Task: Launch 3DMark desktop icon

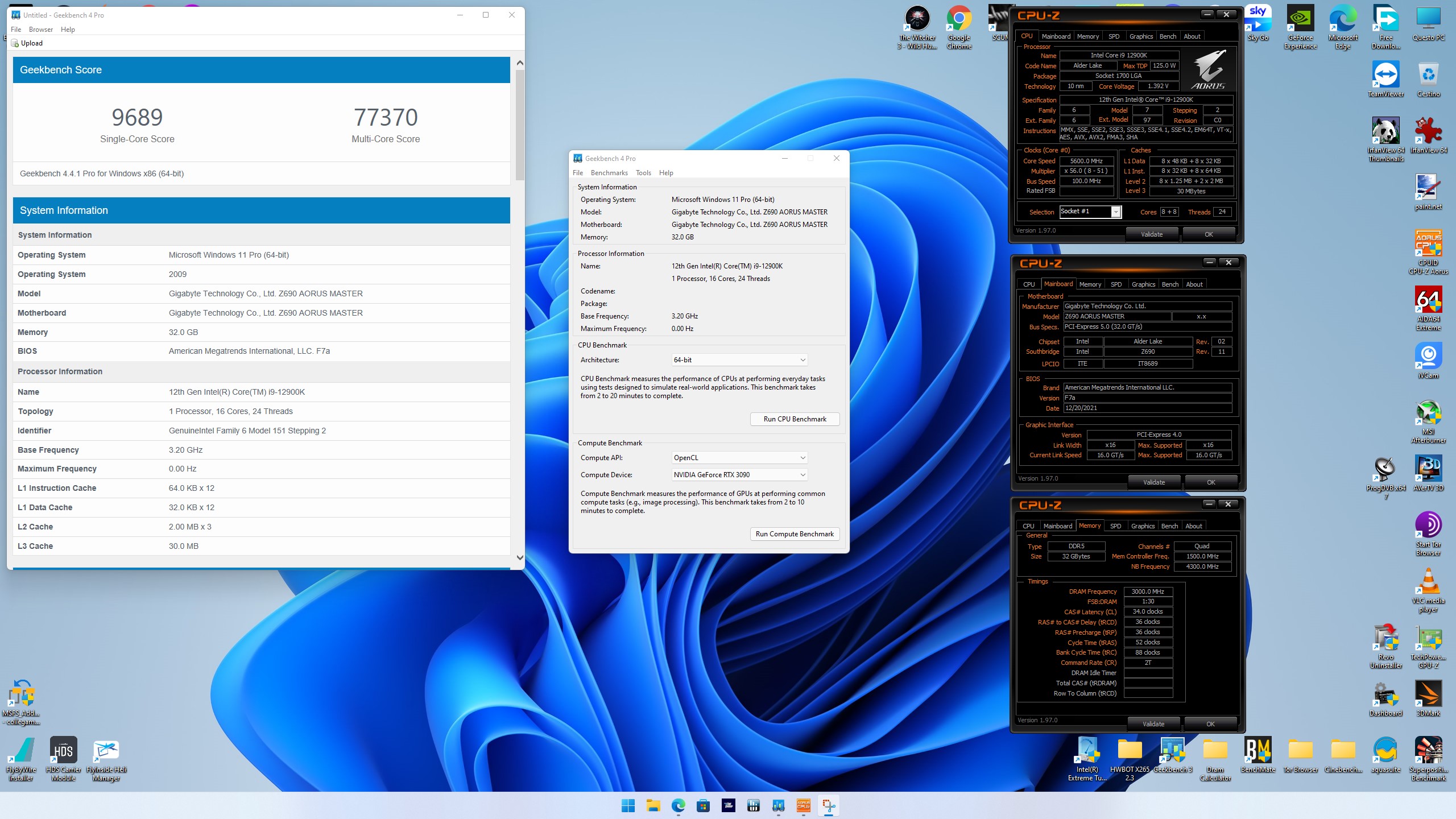Action: click(x=1428, y=698)
